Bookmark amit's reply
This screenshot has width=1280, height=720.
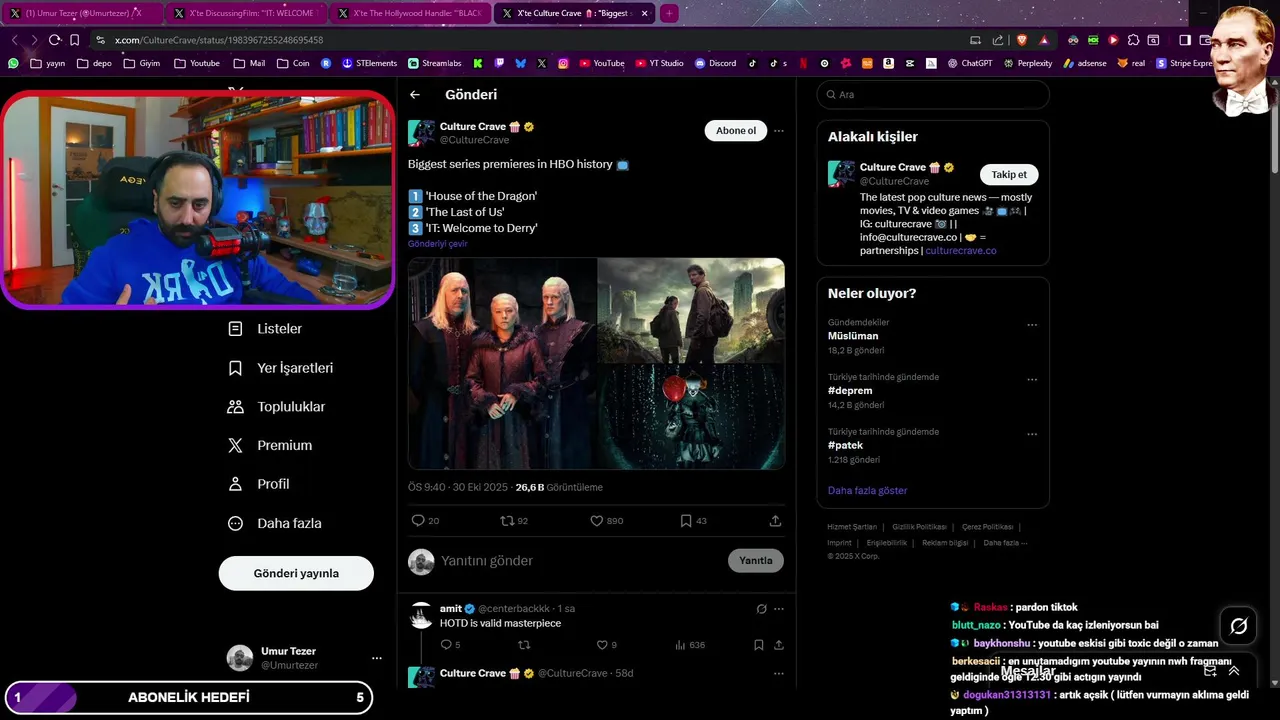[759, 645]
